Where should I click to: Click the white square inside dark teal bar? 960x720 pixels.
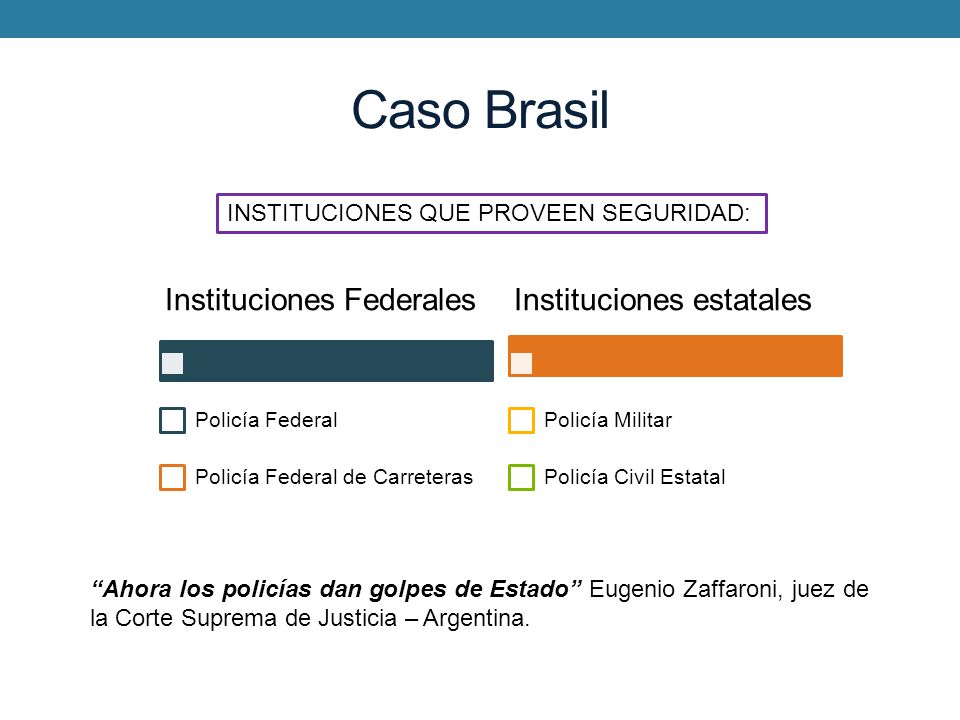[x=172, y=363]
